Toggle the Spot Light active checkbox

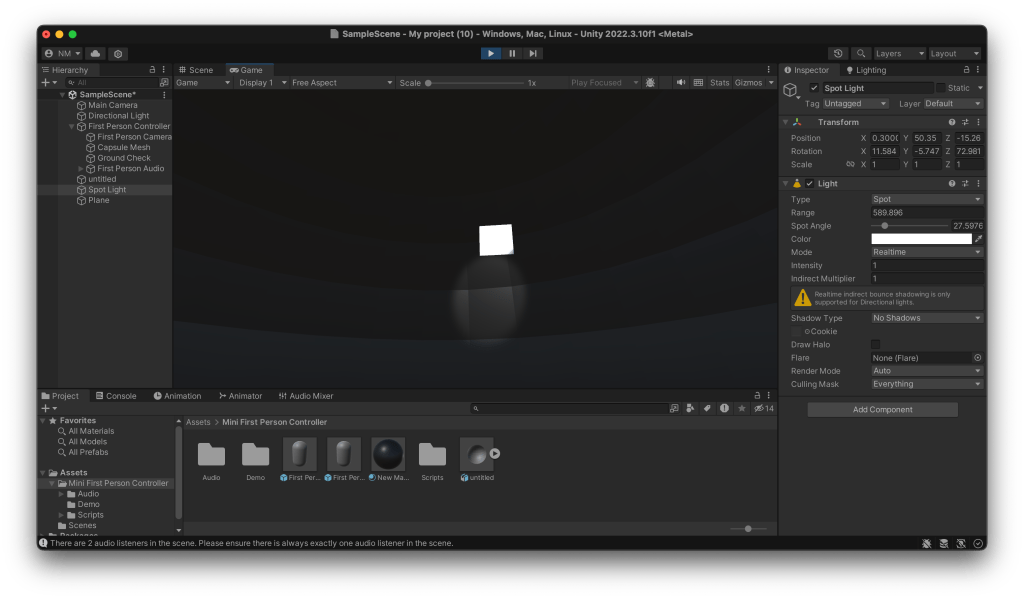814,88
